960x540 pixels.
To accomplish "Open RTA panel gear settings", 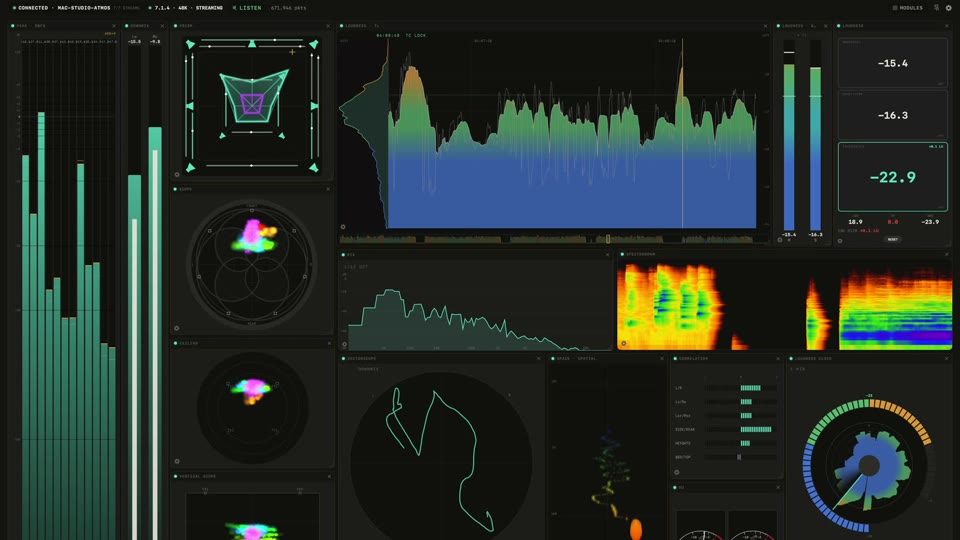I will pos(344,344).
